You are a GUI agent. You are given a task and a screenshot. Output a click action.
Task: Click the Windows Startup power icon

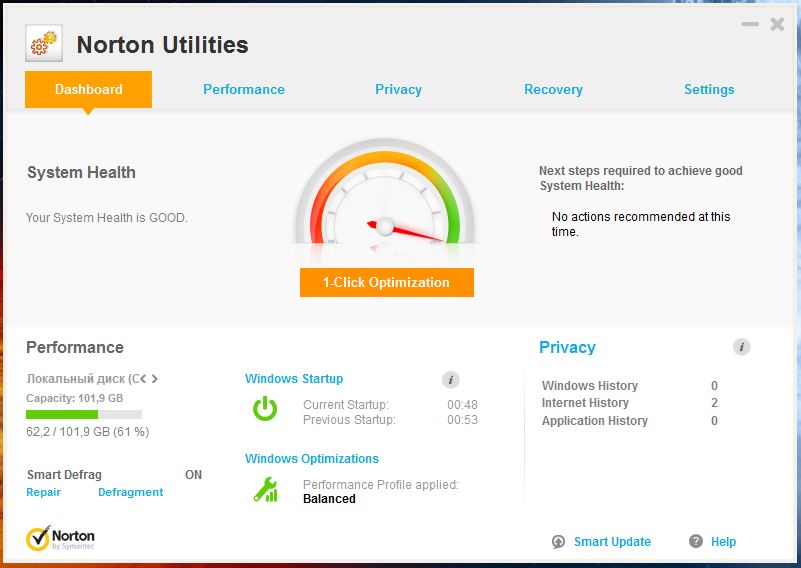(265, 409)
